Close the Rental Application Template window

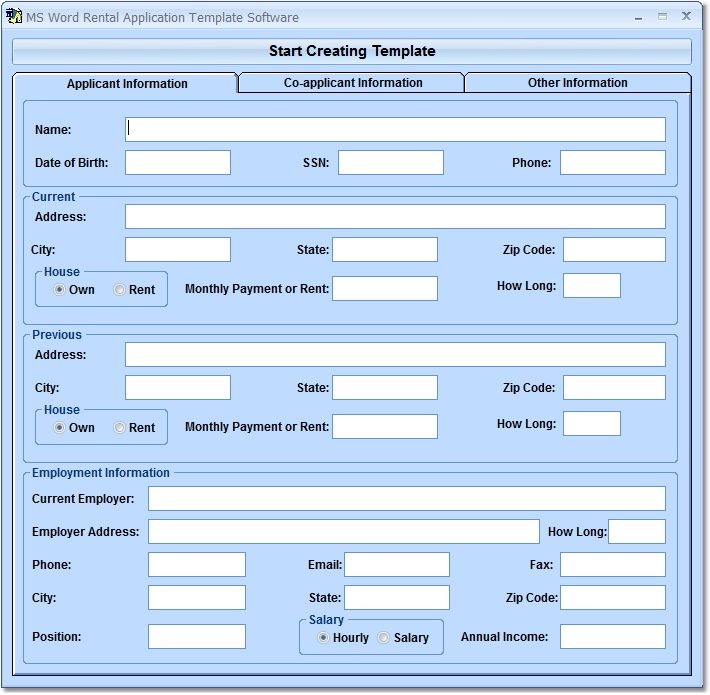tap(686, 16)
